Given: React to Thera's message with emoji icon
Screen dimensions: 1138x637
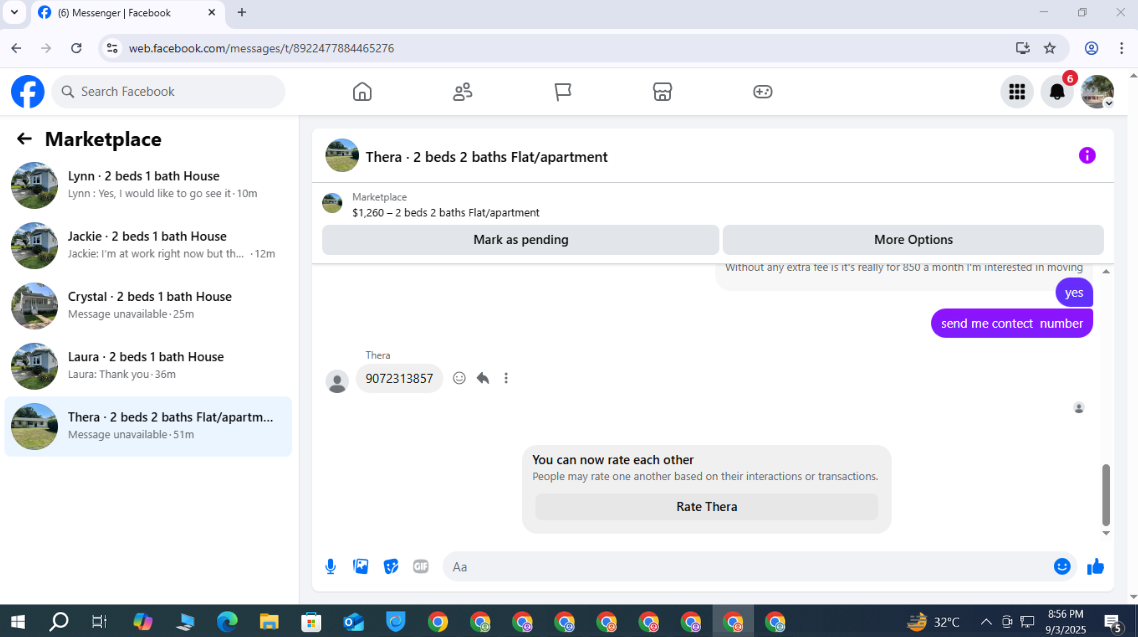Looking at the screenshot, I should coord(459,378).
